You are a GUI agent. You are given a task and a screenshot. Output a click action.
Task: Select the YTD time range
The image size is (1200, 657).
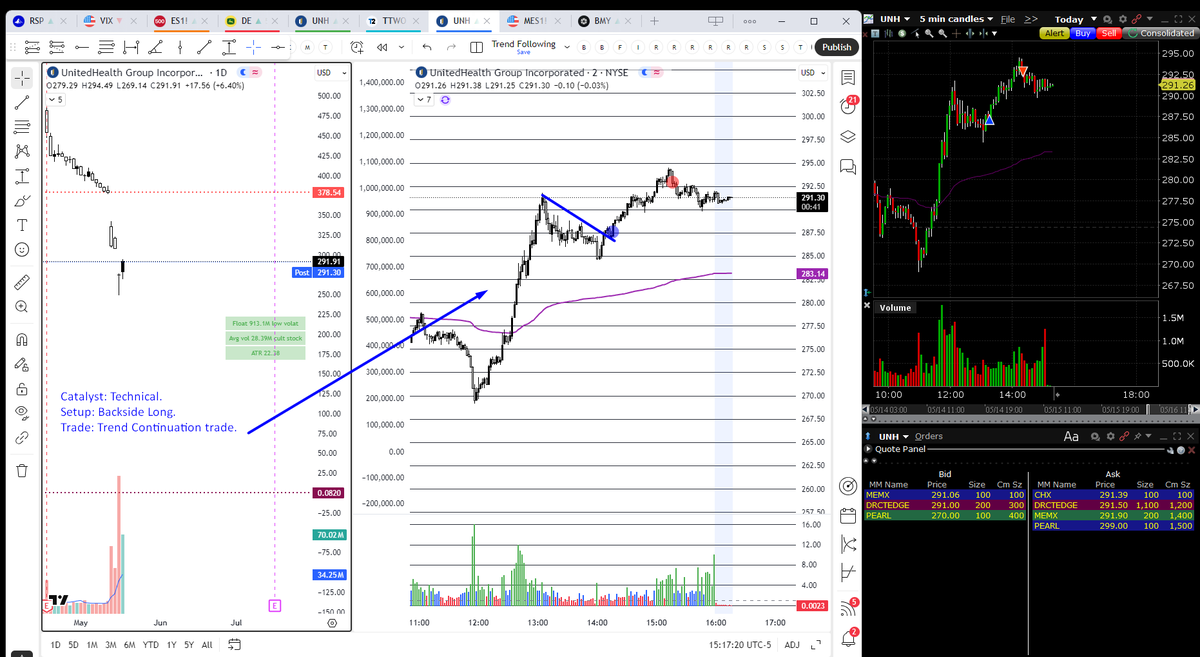pyautogui.click(x=150, y=645)
